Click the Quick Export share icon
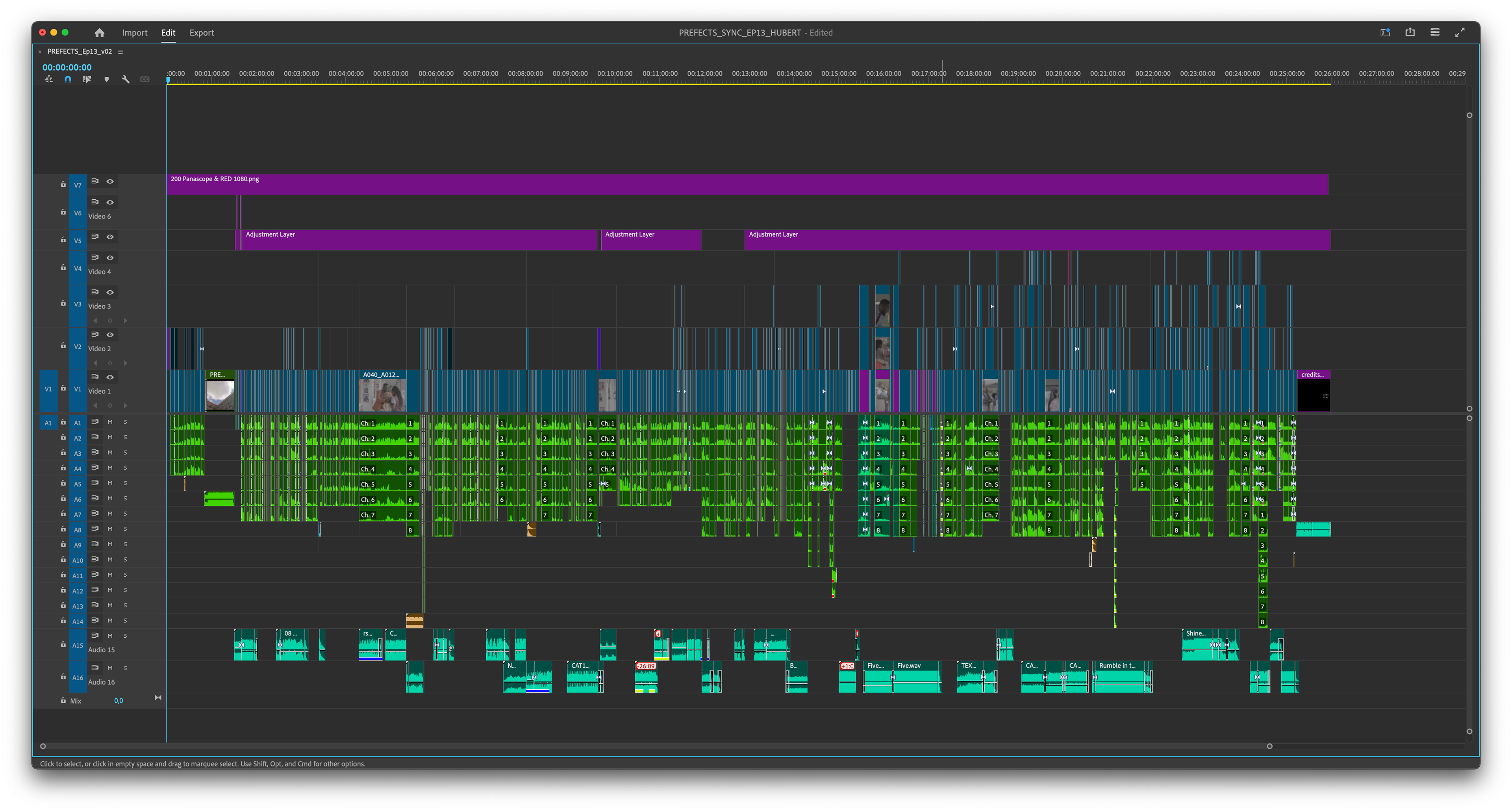This screenshot has width=1512, height=811. pyautogui.click(x=1410, y=32)
